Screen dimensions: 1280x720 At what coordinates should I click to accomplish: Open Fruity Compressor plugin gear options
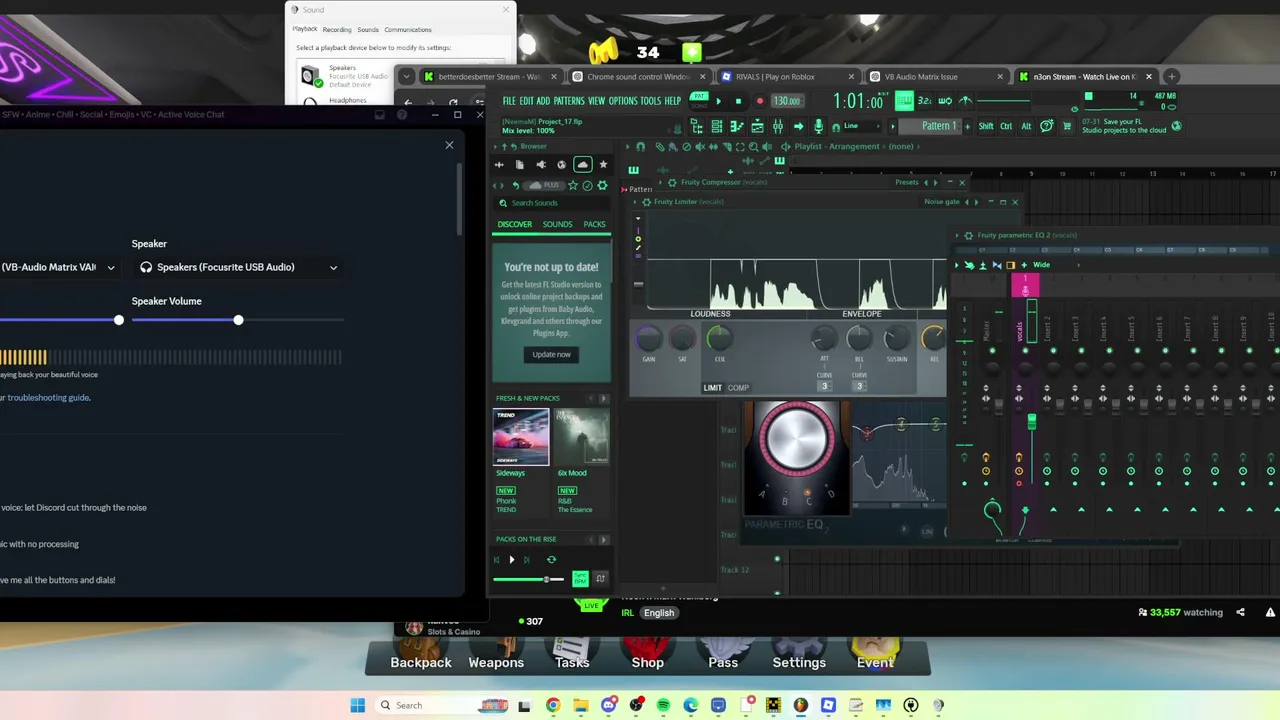672,183
